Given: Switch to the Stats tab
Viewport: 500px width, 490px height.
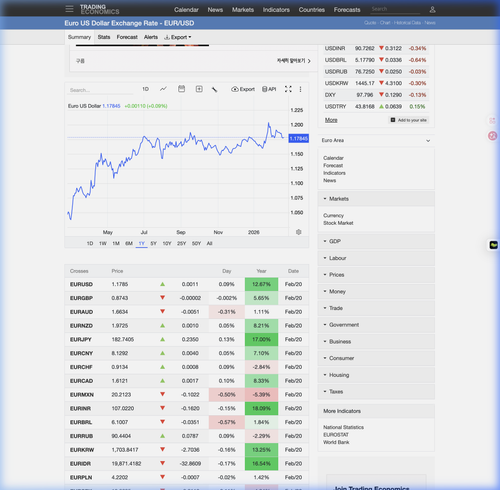Looking at the screenshot, I should (104, 37).
